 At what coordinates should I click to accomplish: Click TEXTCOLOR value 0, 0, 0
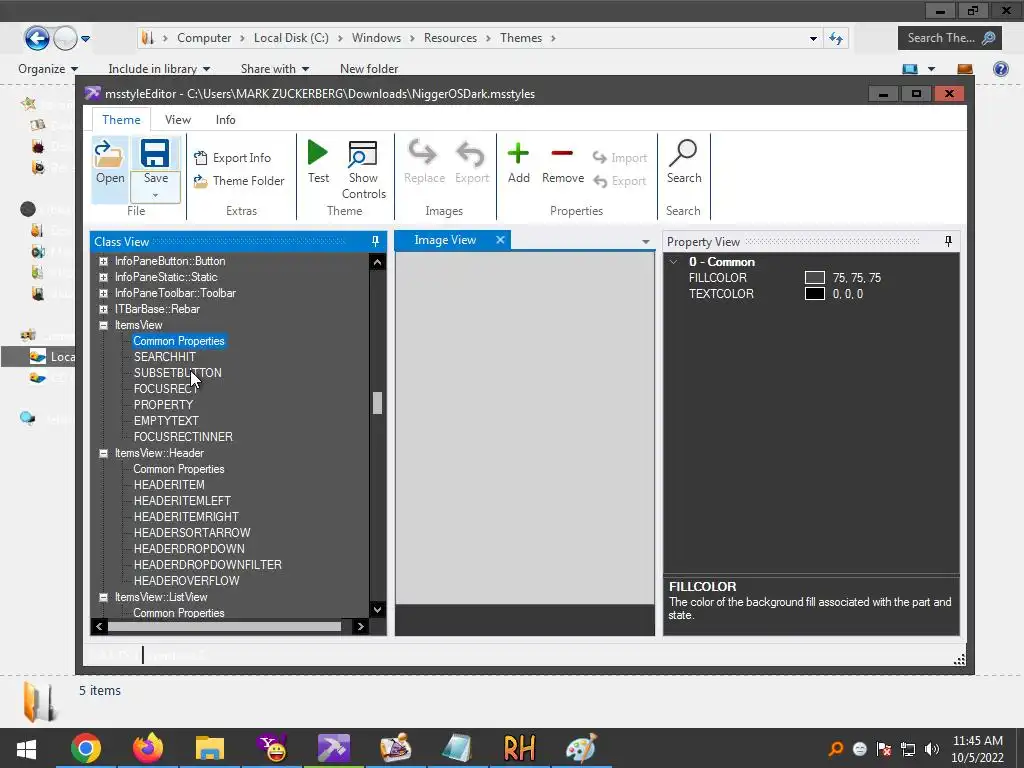(848, 294)
